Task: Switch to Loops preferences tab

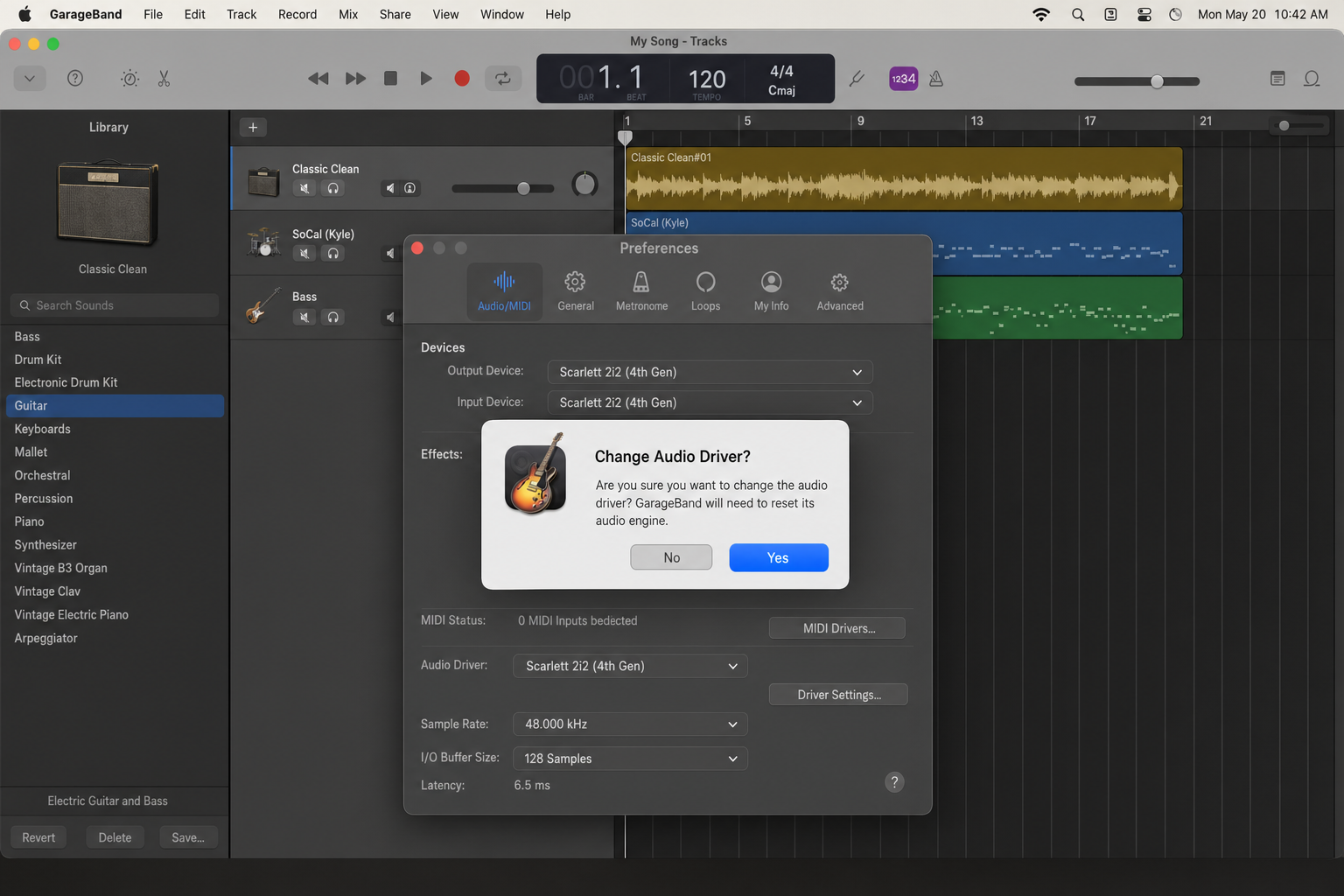Action: click(705, 291)
